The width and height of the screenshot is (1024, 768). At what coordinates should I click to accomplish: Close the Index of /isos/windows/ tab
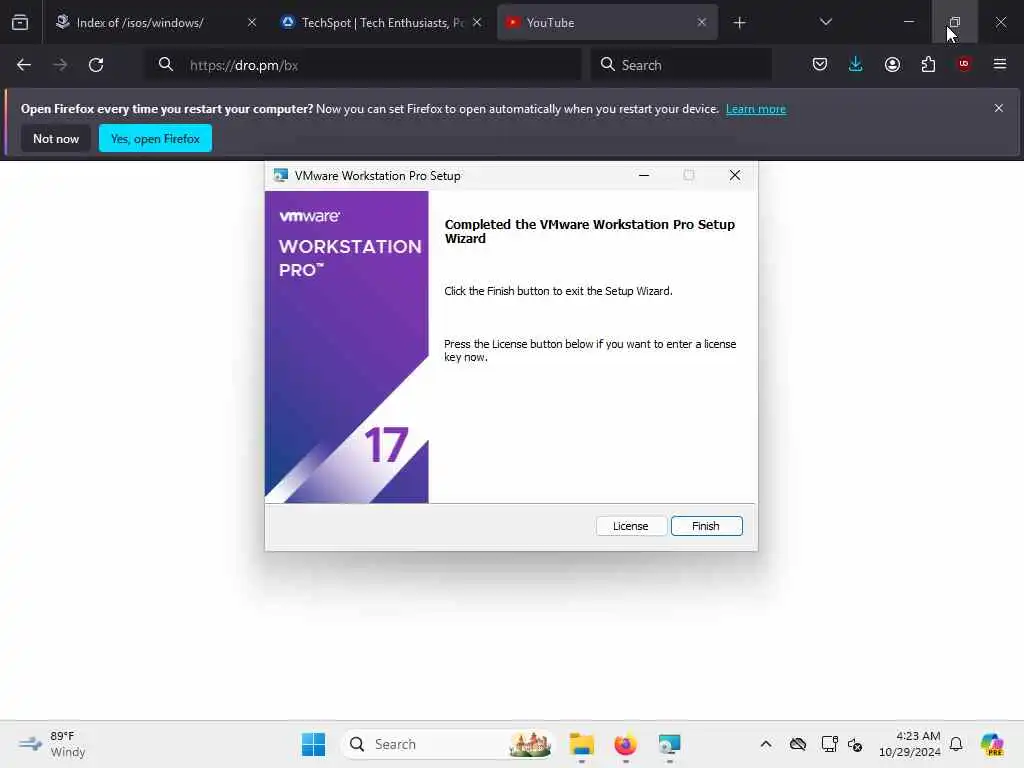point(252,22)
